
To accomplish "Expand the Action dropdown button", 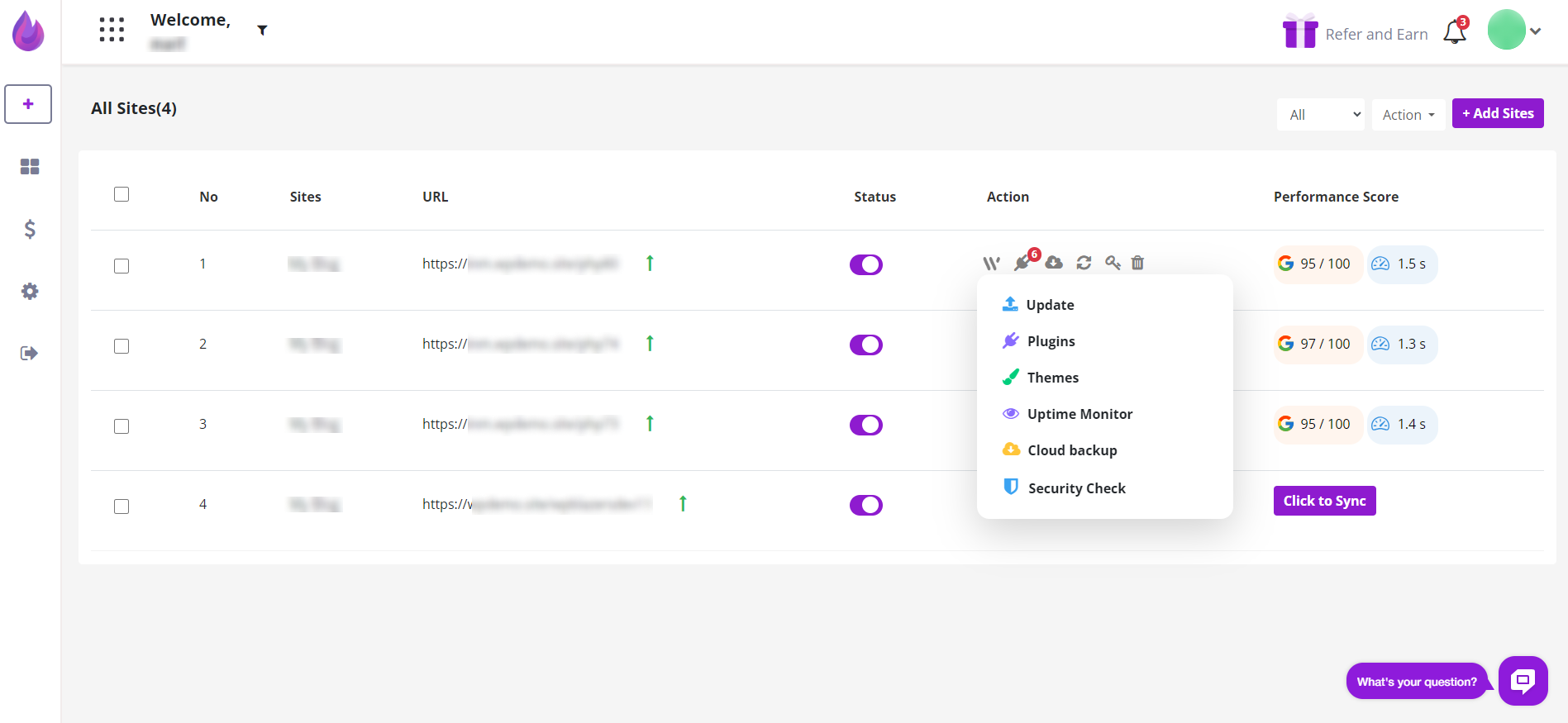I will [1408, 115].
